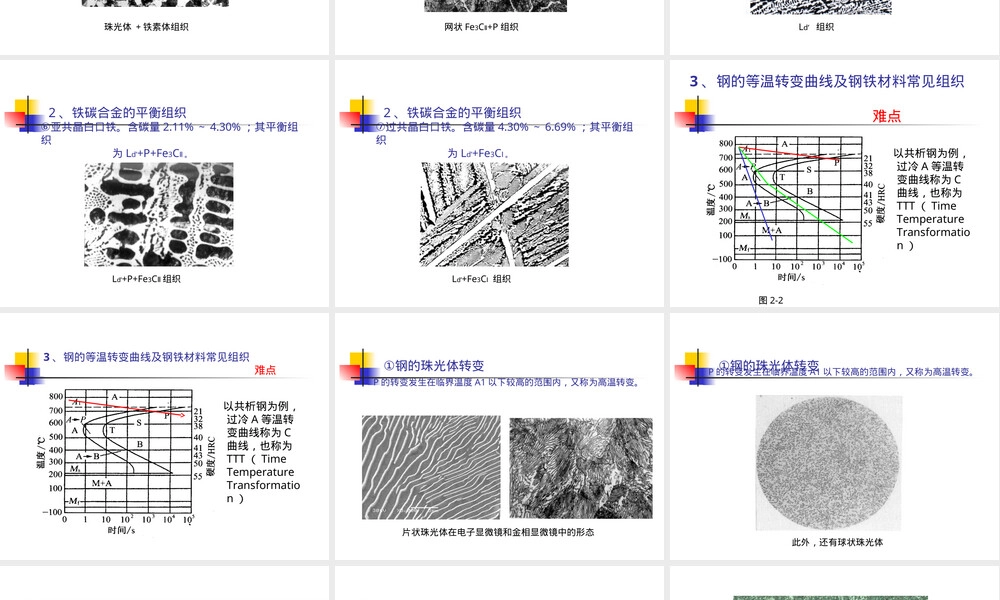The image size is (1000, 600).
Task: Open the 片状珠光体 two-image slide thumbnail
Action: coord(499,437)
